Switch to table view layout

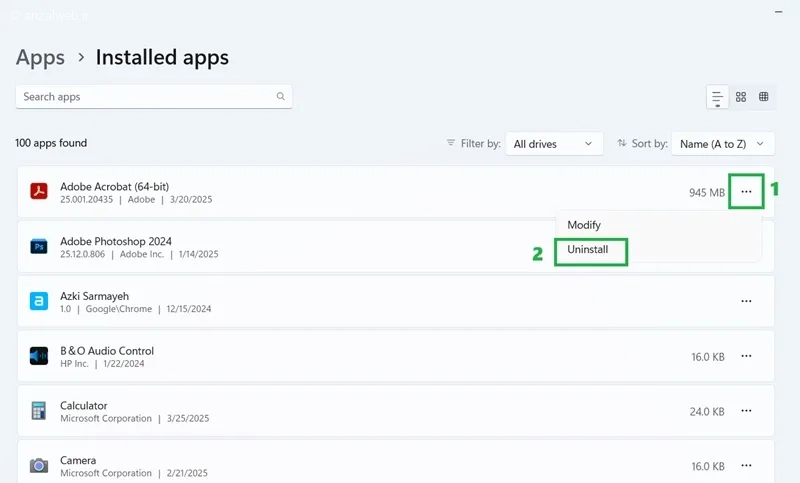[763, 97]
